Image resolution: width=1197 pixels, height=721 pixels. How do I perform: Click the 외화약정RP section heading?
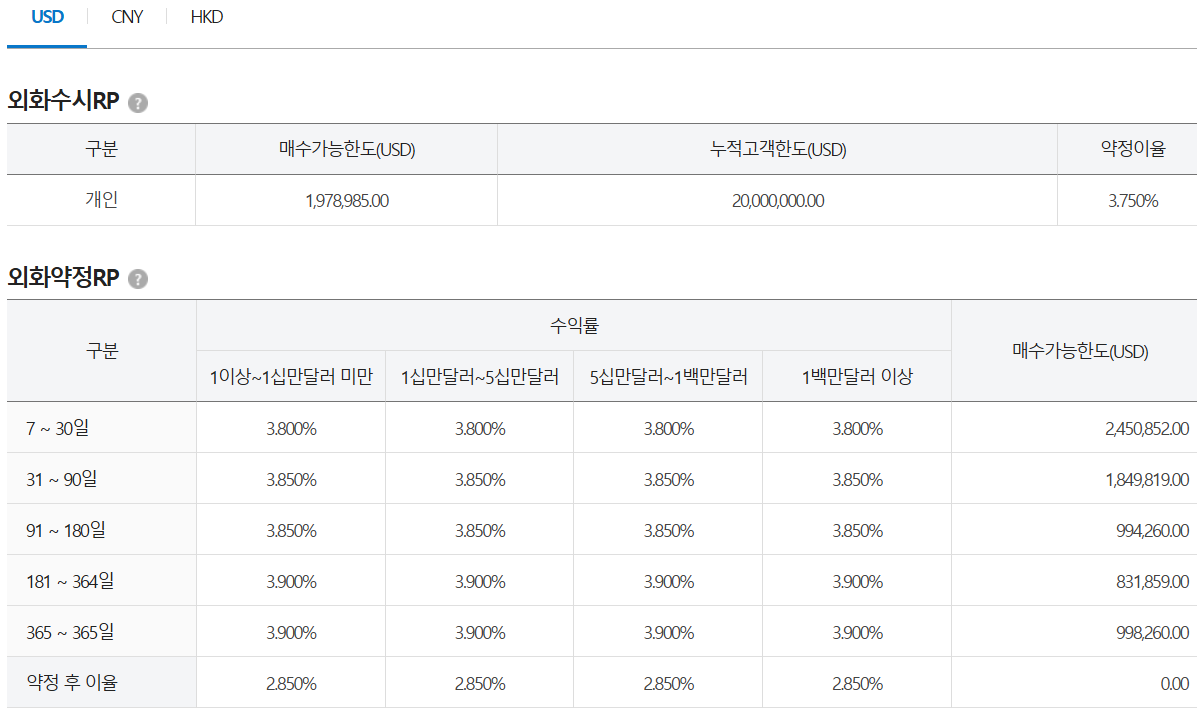click(62, 277)
